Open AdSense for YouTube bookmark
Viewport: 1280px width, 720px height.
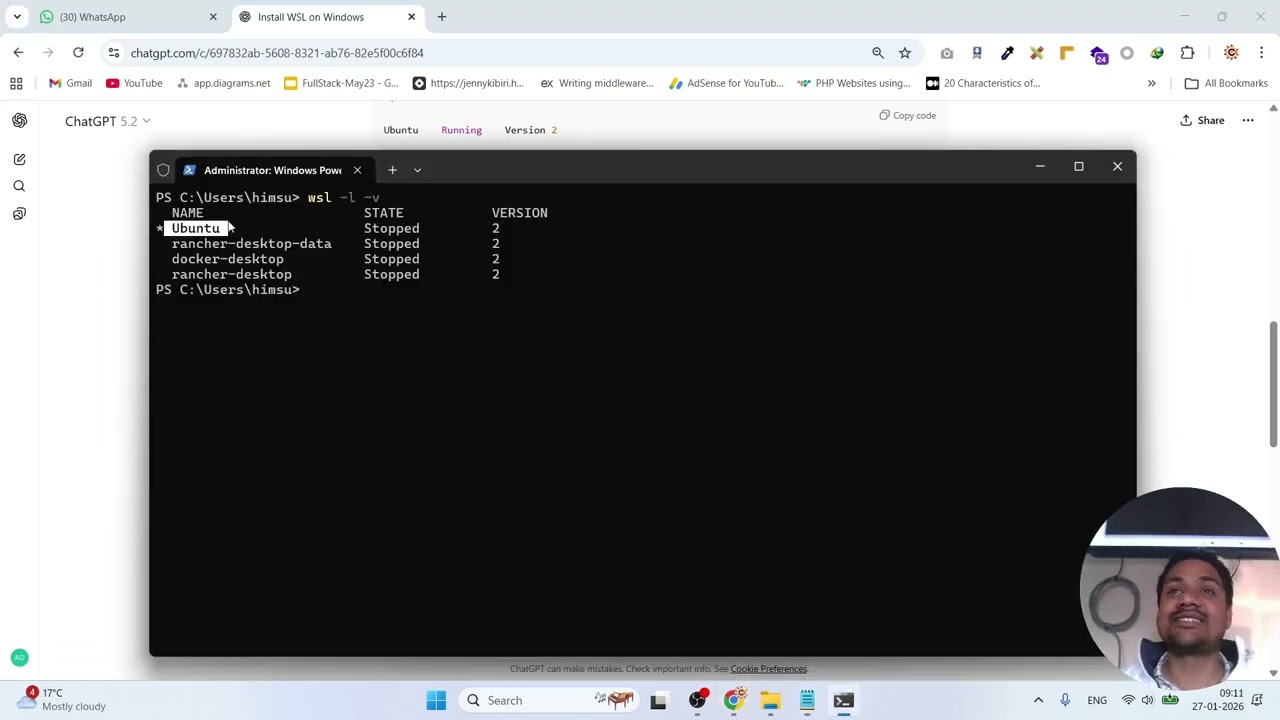(726, 83)
